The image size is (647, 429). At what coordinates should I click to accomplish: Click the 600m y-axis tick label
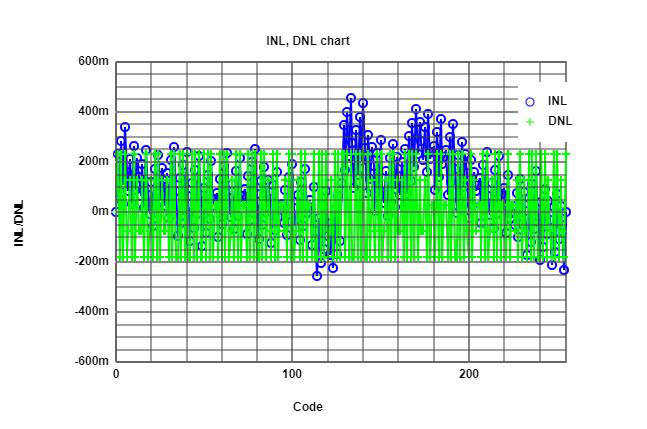coord(93,61)
